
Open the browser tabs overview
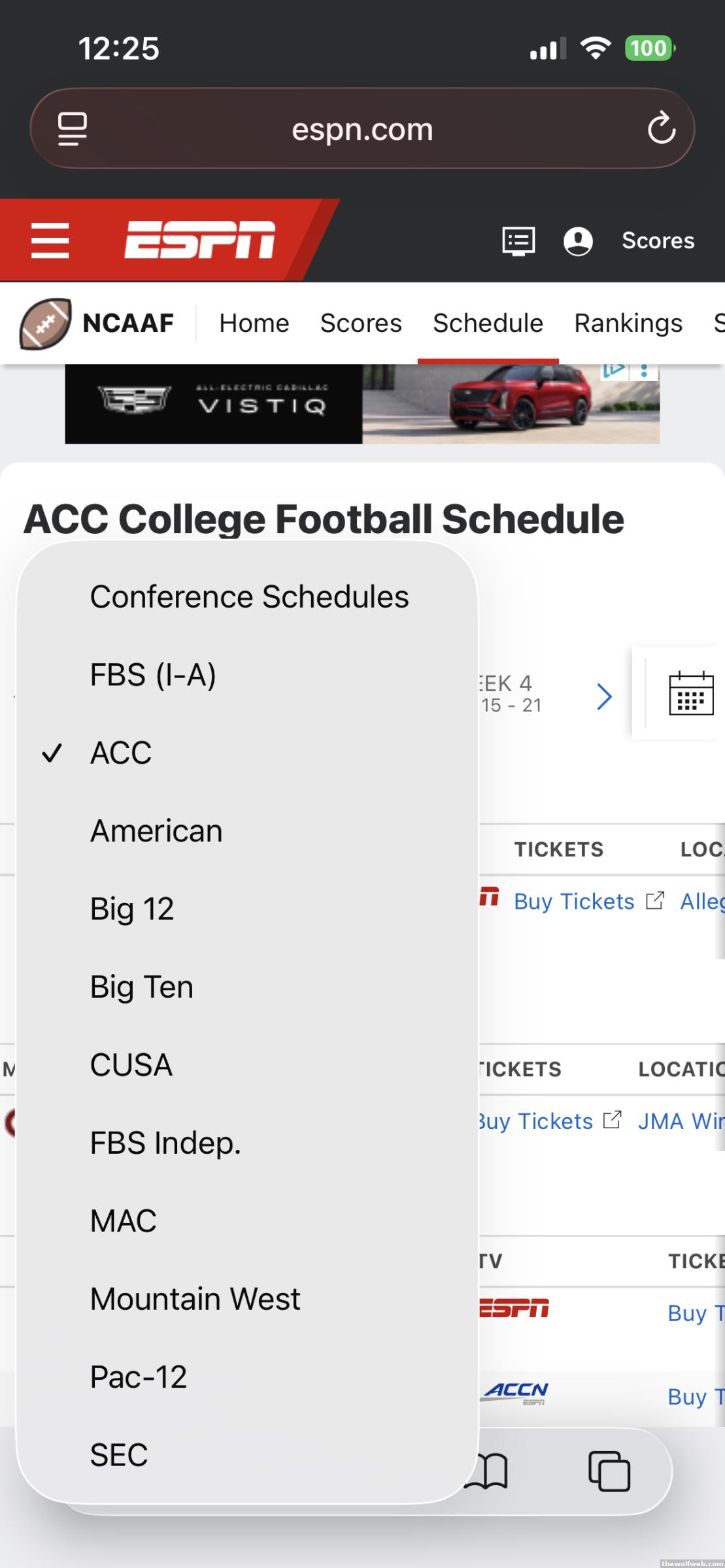pyautogui.click(x=609, y=1471)
